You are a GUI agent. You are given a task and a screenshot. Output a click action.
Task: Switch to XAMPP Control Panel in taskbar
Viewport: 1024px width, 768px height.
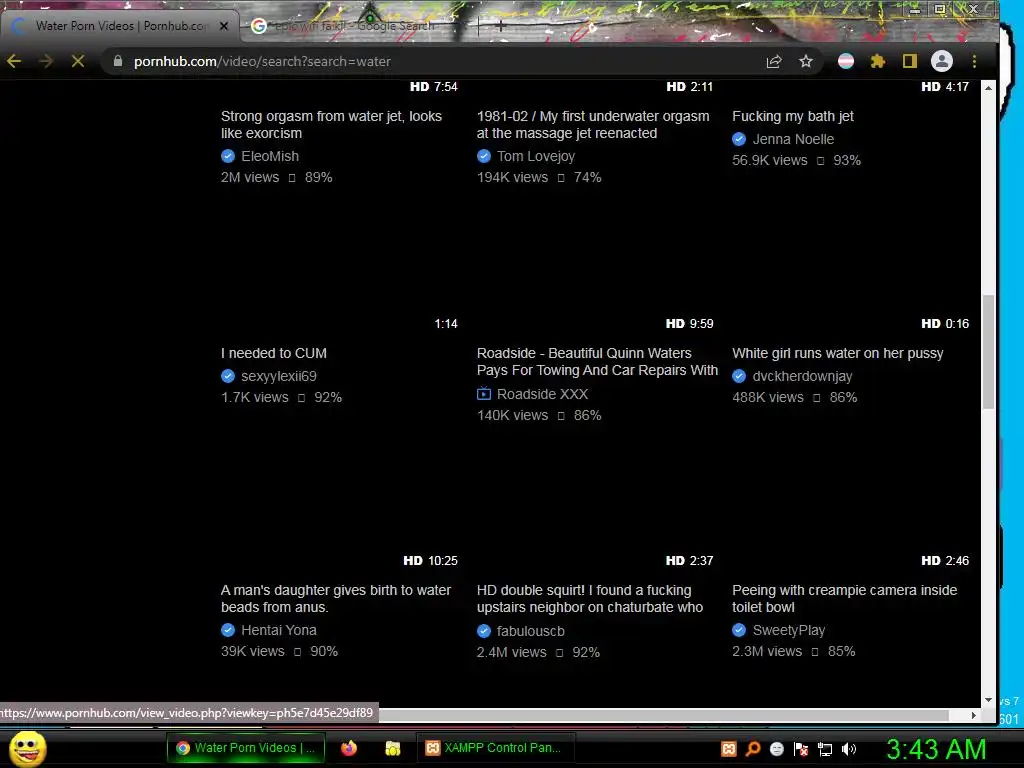click(494, 748)
